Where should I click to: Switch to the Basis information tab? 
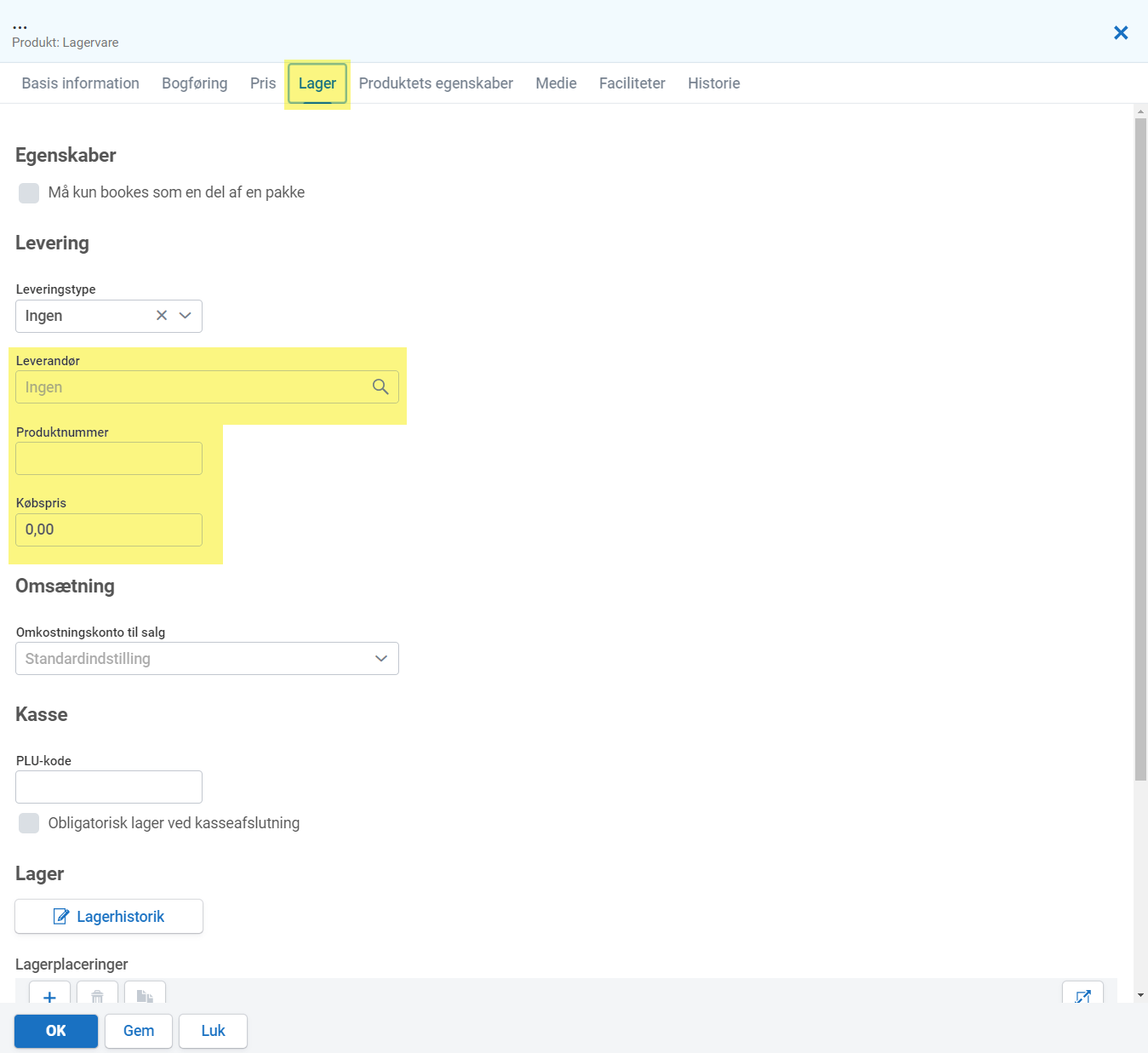click(81, 83)
